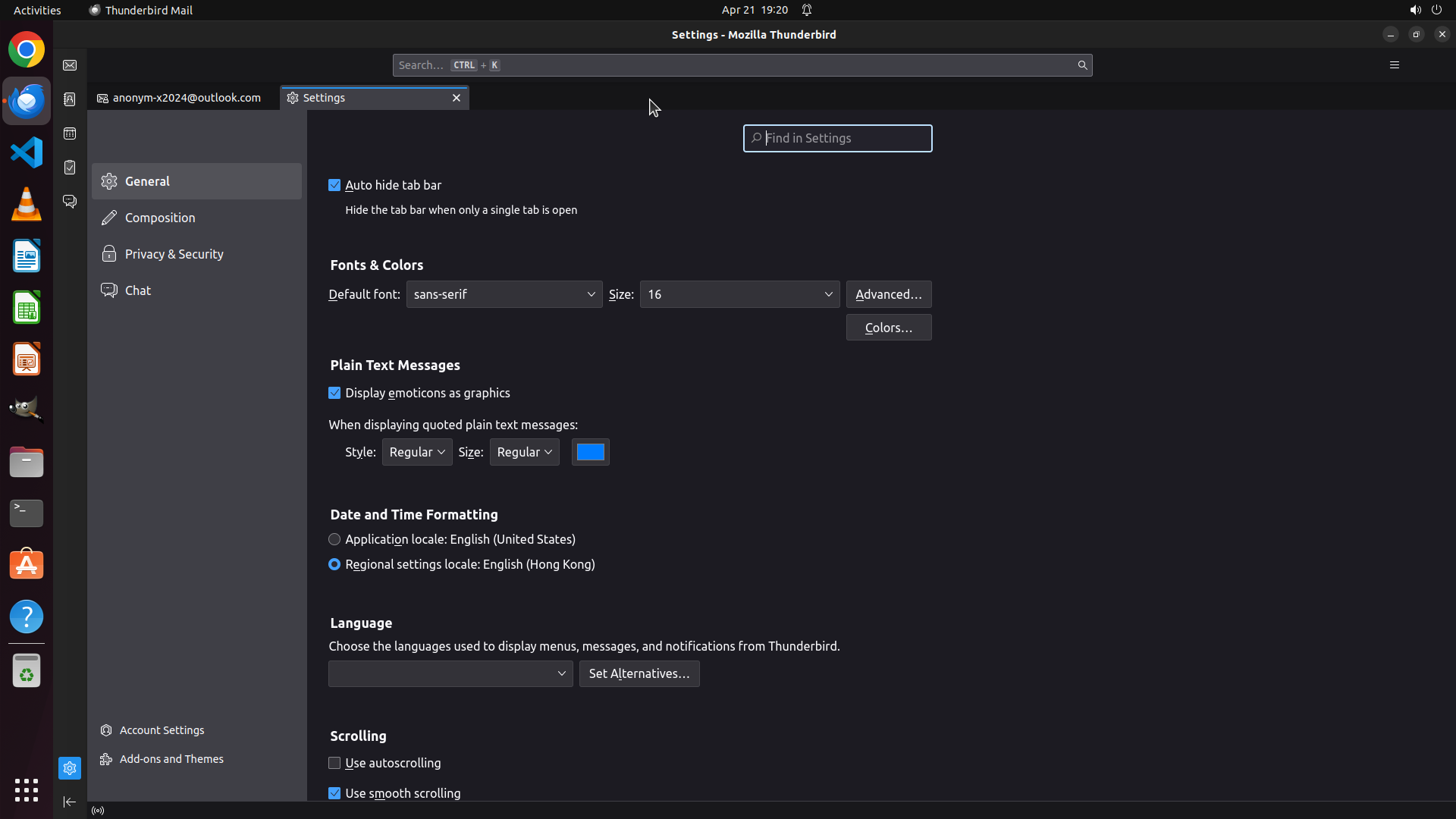
Task: Open the font Size 16 dropdown
Action: click(739, 294)
